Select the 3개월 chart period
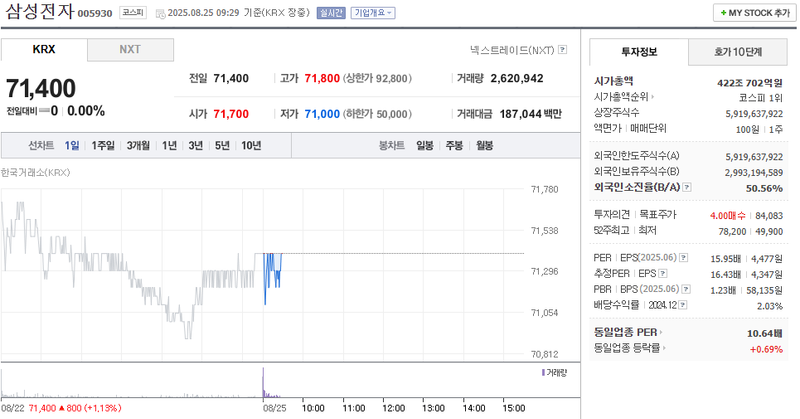Image resolution: width=800 pixels, height=419 pixels. 138,146
